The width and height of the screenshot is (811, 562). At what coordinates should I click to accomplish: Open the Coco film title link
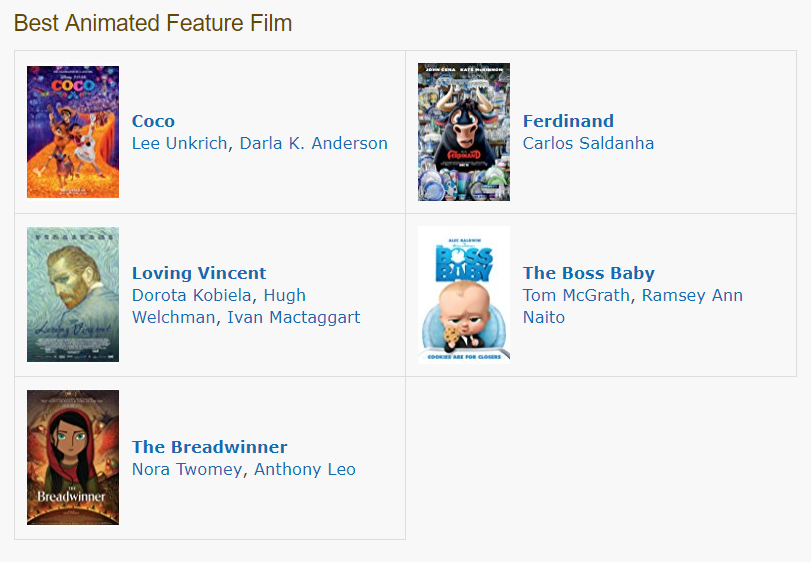click(153, 121)
